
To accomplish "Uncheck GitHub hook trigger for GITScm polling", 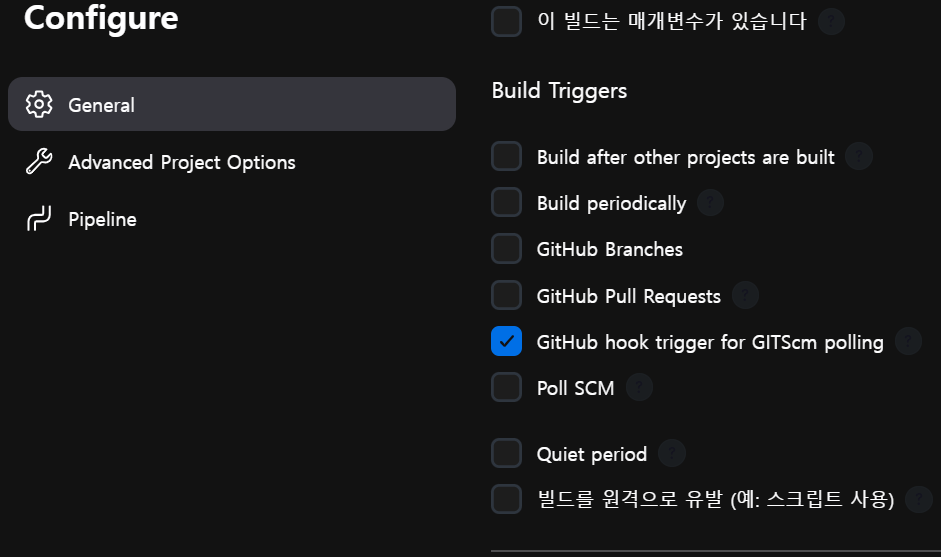I will (x=507, y=341).
